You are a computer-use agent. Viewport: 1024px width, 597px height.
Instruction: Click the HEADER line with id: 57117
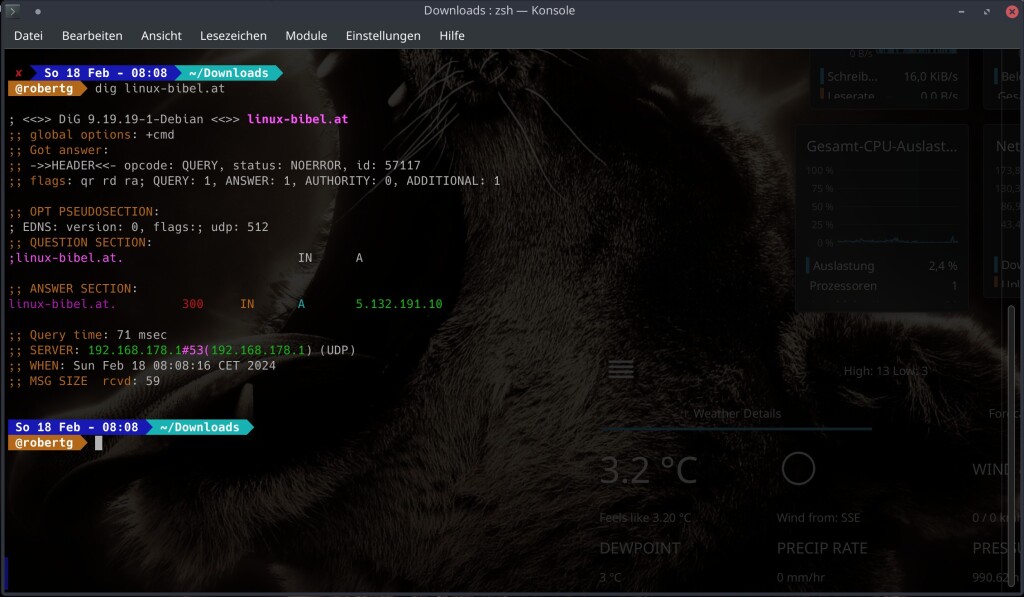(215, 165)
